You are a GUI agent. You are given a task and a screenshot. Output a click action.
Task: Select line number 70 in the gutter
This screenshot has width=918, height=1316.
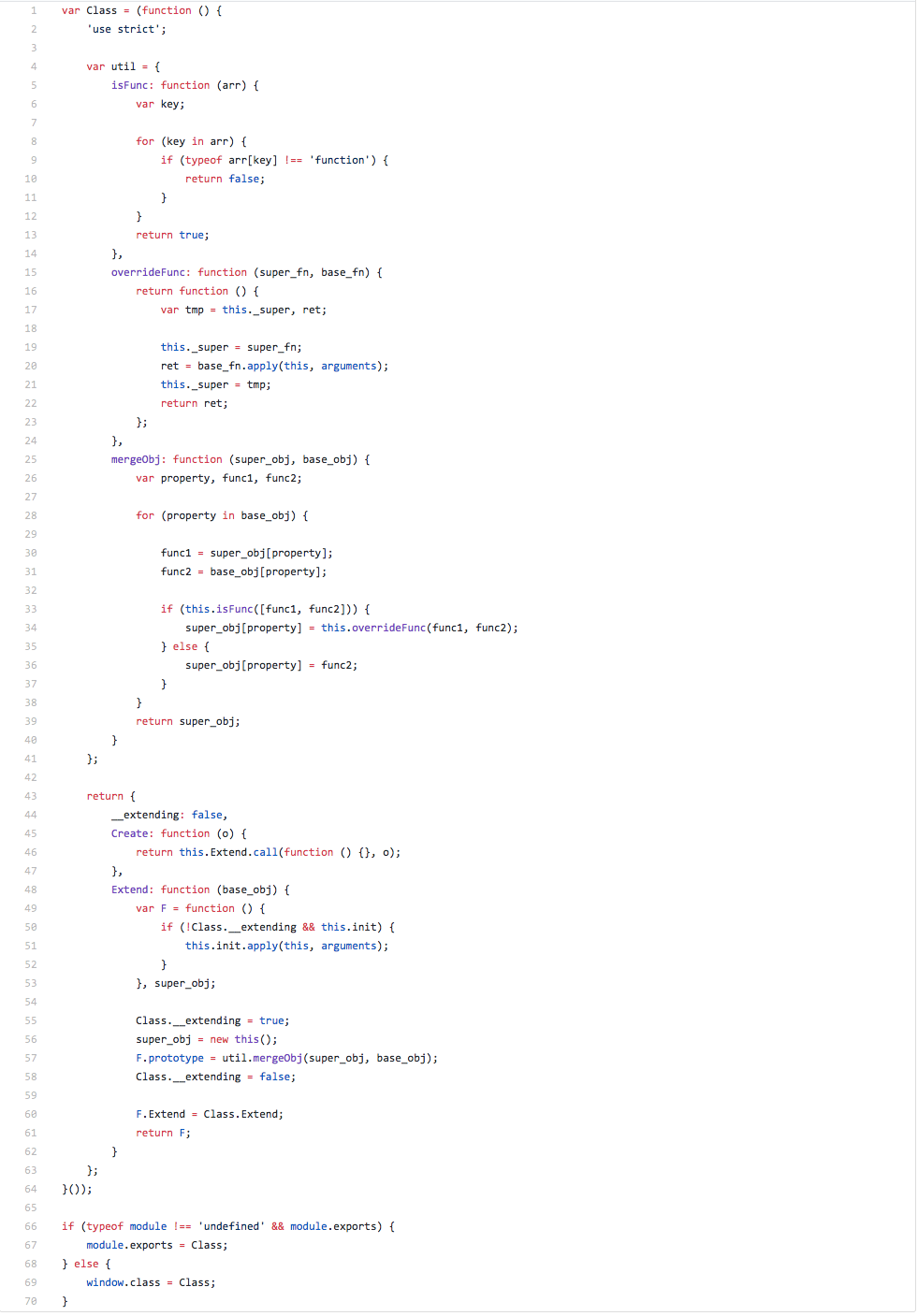(30, 1301)
